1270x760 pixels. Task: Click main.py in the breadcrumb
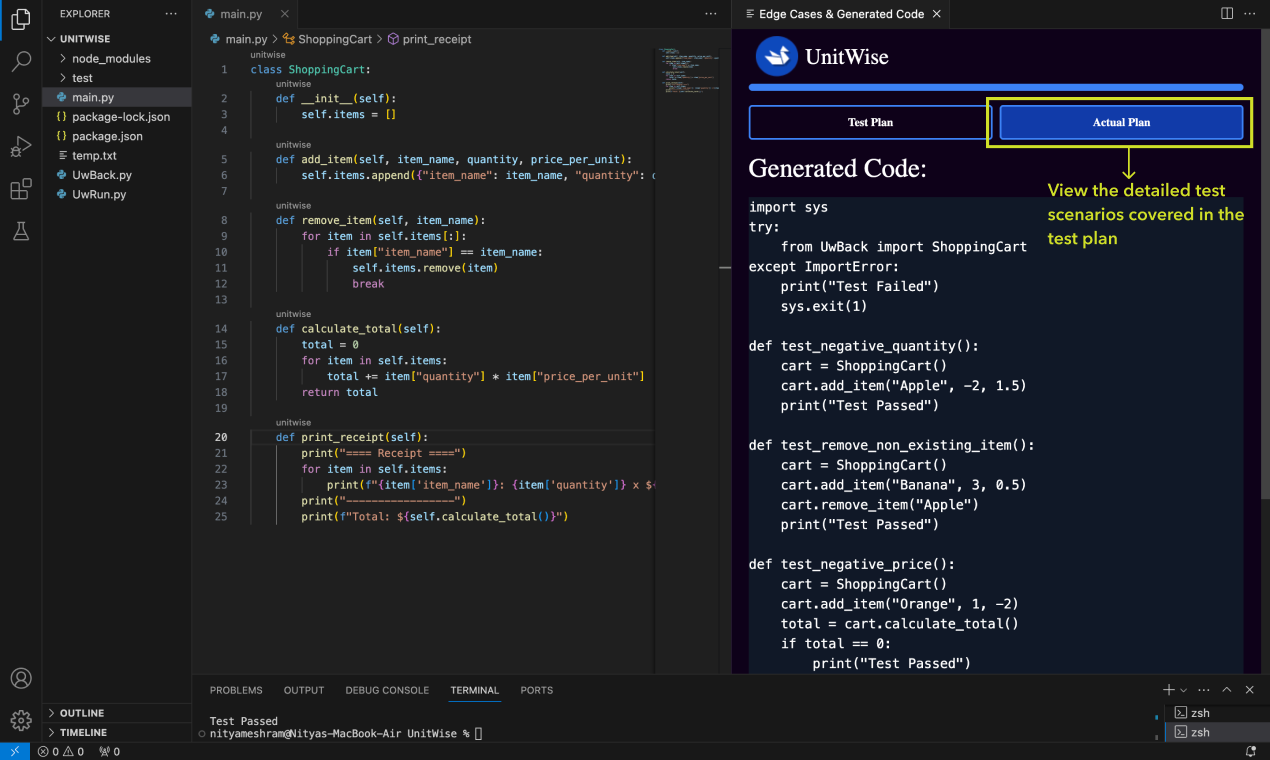(239, 39)
